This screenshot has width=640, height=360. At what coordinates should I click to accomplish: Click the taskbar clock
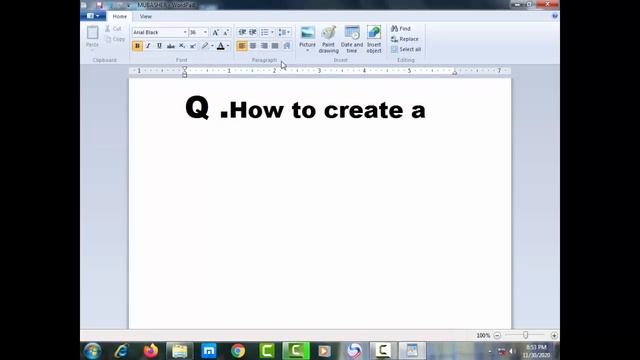tap(536, 351)
